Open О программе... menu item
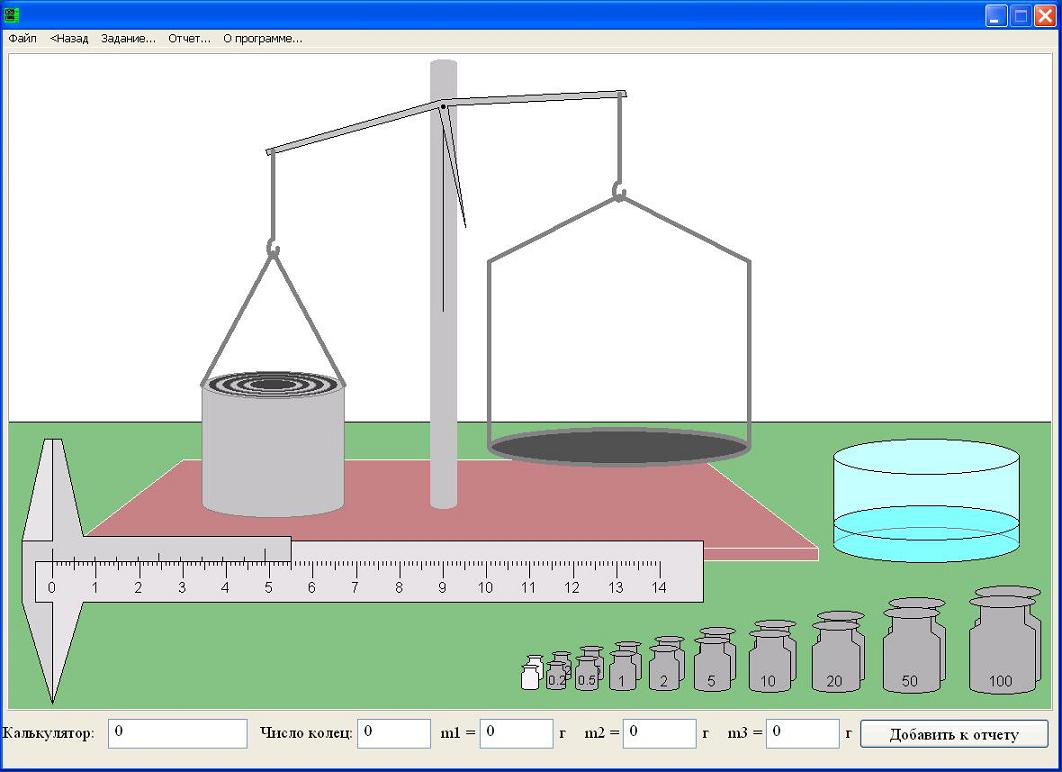Viewport: 1062px width, 772px height. coord(262,39)
